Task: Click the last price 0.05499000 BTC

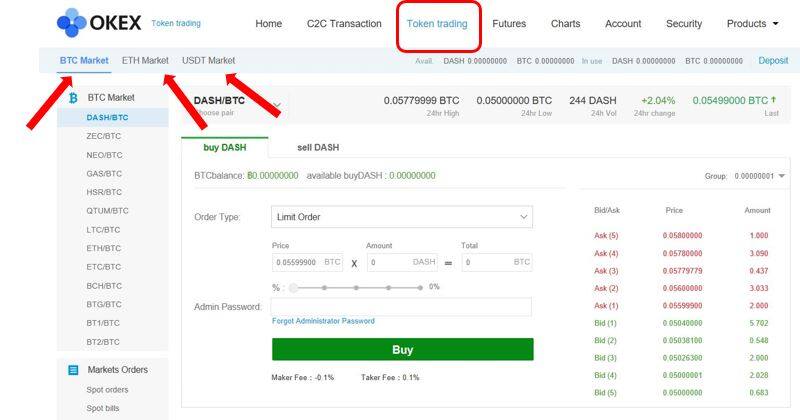Action: click(730, 101)
